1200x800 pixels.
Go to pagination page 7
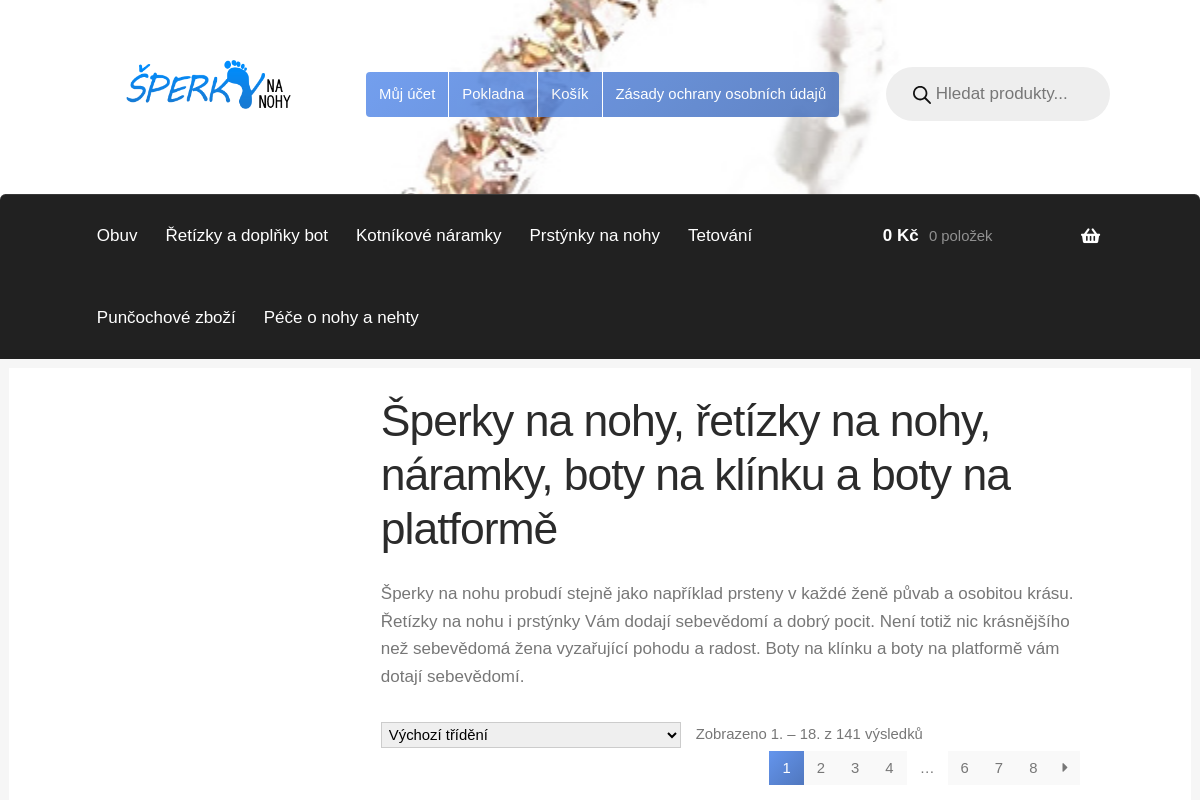[x=999, y=768]
